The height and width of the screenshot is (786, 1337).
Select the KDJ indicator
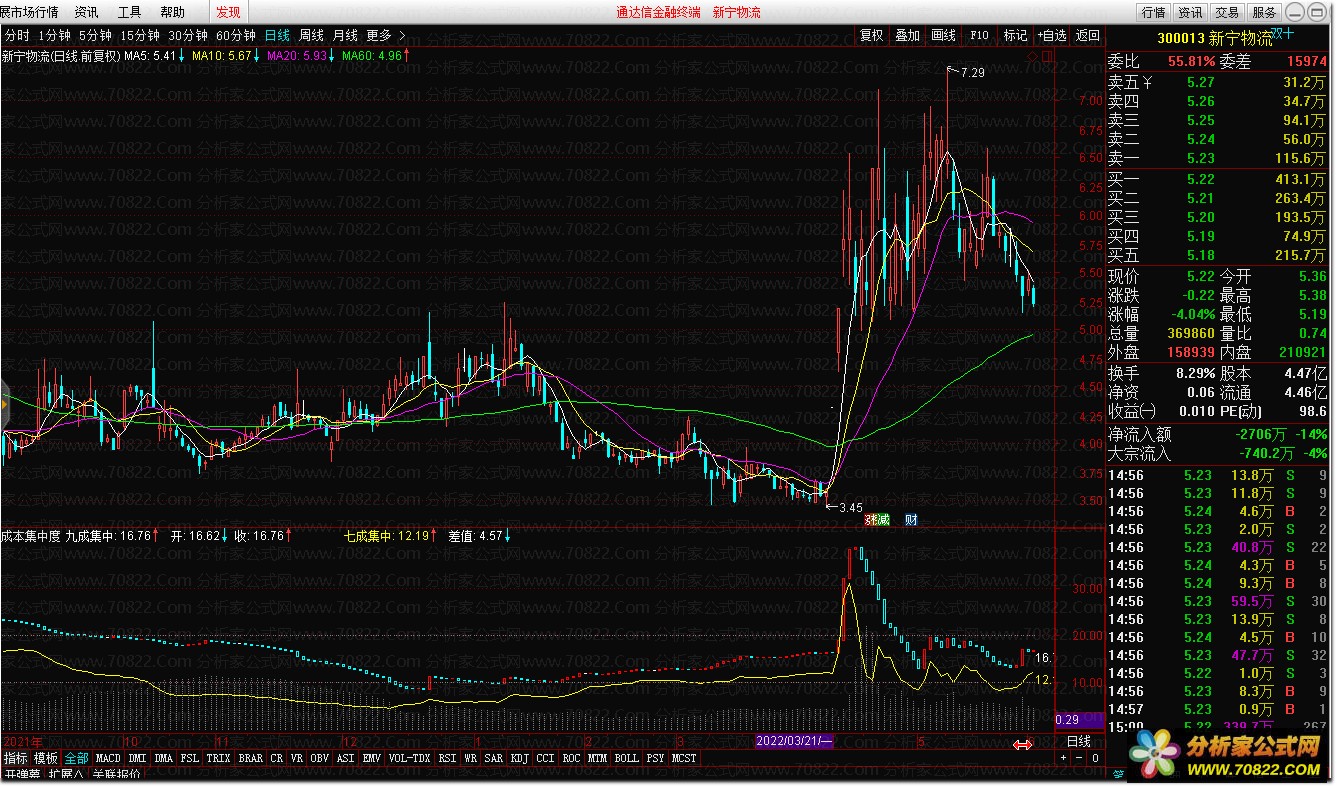coord(520,759)
